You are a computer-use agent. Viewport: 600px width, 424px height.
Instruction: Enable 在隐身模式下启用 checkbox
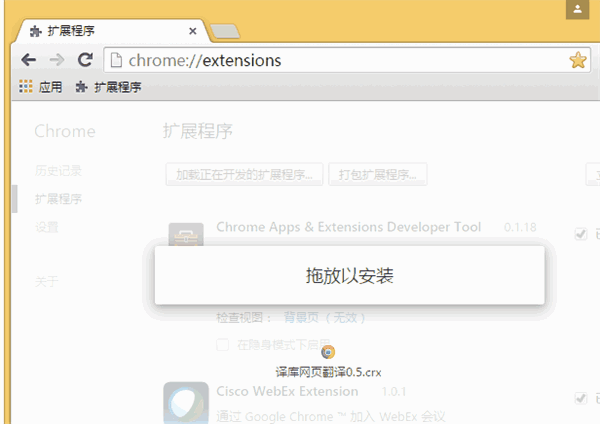click(222, 344)
